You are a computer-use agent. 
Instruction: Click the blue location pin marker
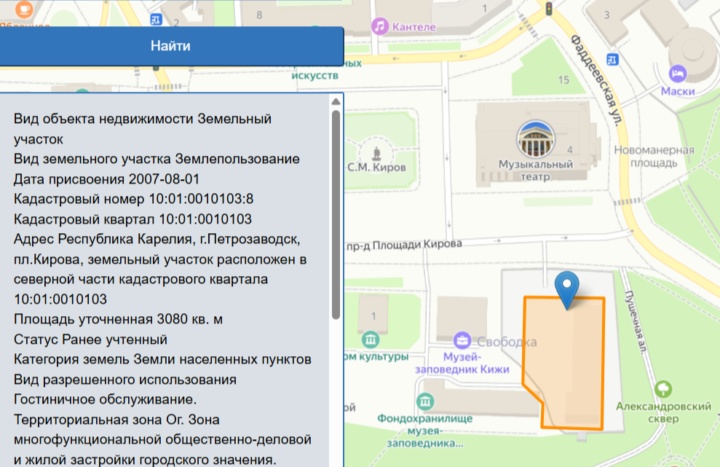(x=569, y=288)
